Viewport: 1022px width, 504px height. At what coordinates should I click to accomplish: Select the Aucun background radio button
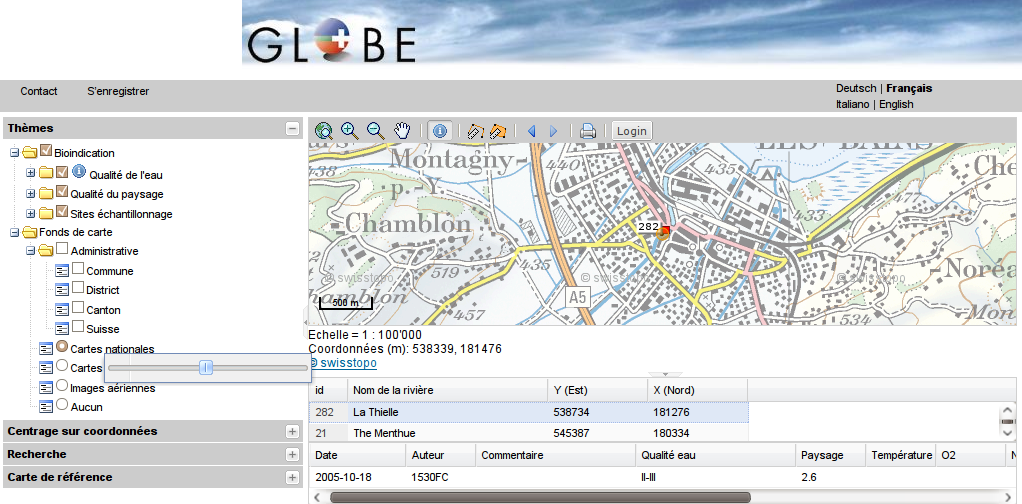[x=62, y=404]
